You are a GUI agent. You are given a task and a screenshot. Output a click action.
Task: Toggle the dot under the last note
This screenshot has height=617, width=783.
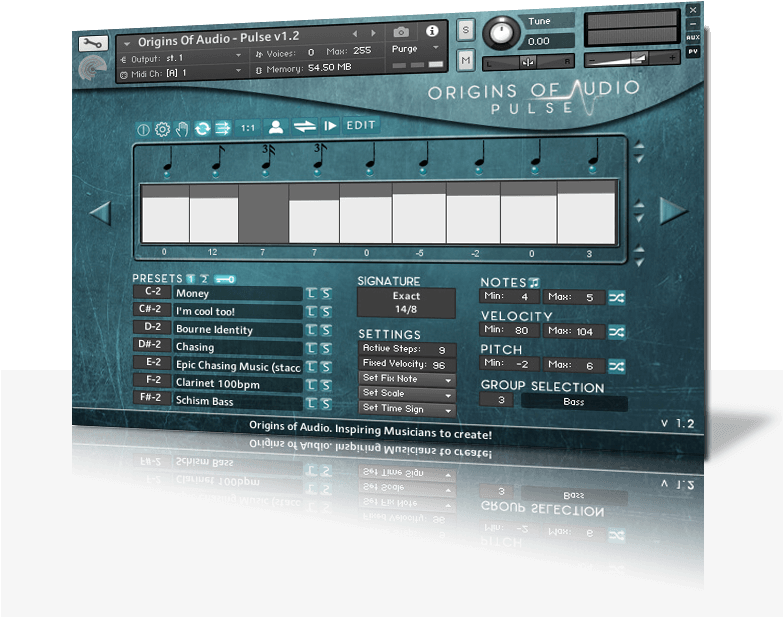[592, 169]
